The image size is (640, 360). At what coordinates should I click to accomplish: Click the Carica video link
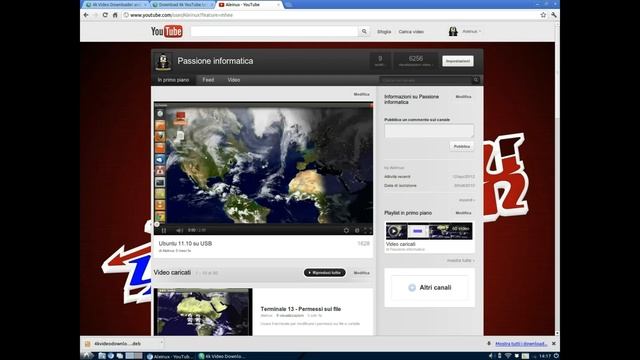(x=411, y=31)
